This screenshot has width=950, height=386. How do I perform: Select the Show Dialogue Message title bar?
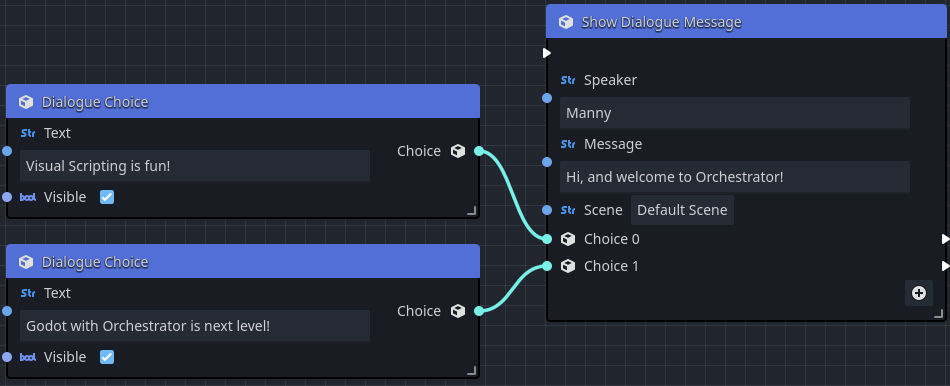pos(746,22)
